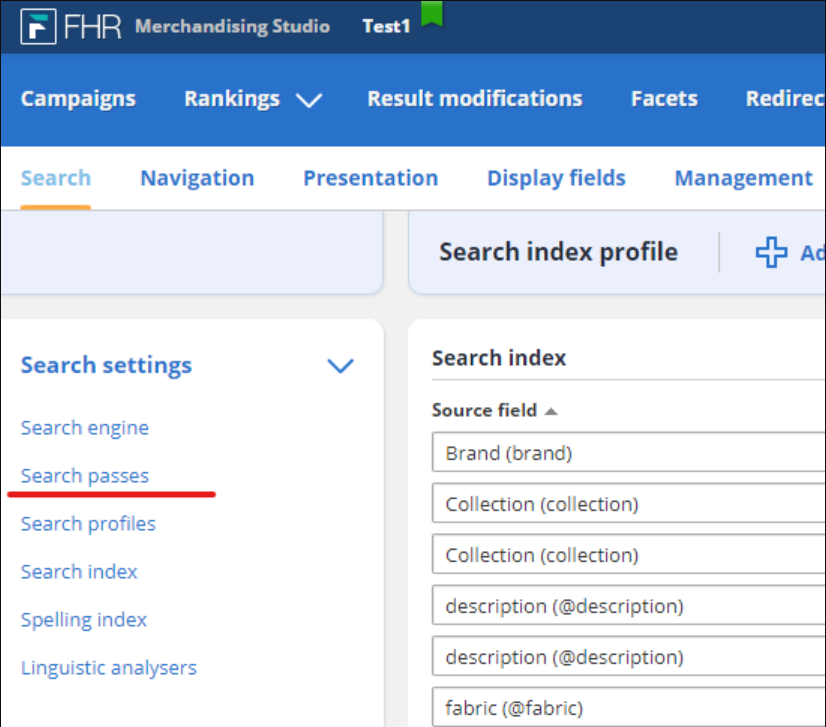The width and height of the screenshot is (826, 727).
Task: Open the Search passes link
Action: (x=85, y=476)
